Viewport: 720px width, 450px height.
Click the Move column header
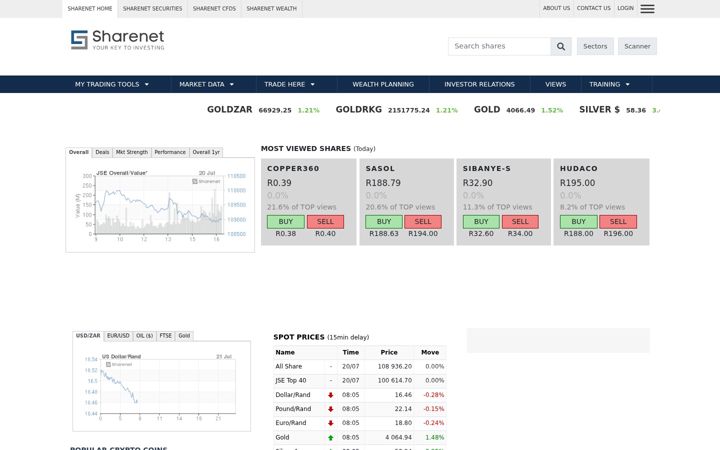pyautogui.click(x=430, y=352)
